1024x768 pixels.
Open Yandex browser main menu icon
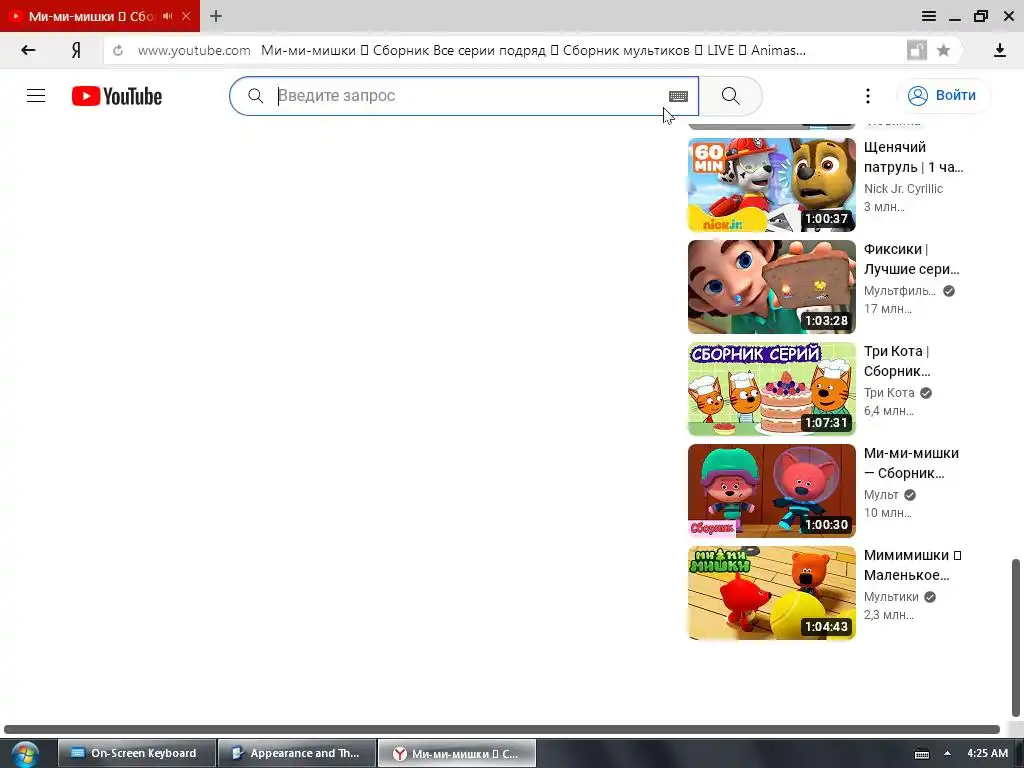tap(929, 16)
